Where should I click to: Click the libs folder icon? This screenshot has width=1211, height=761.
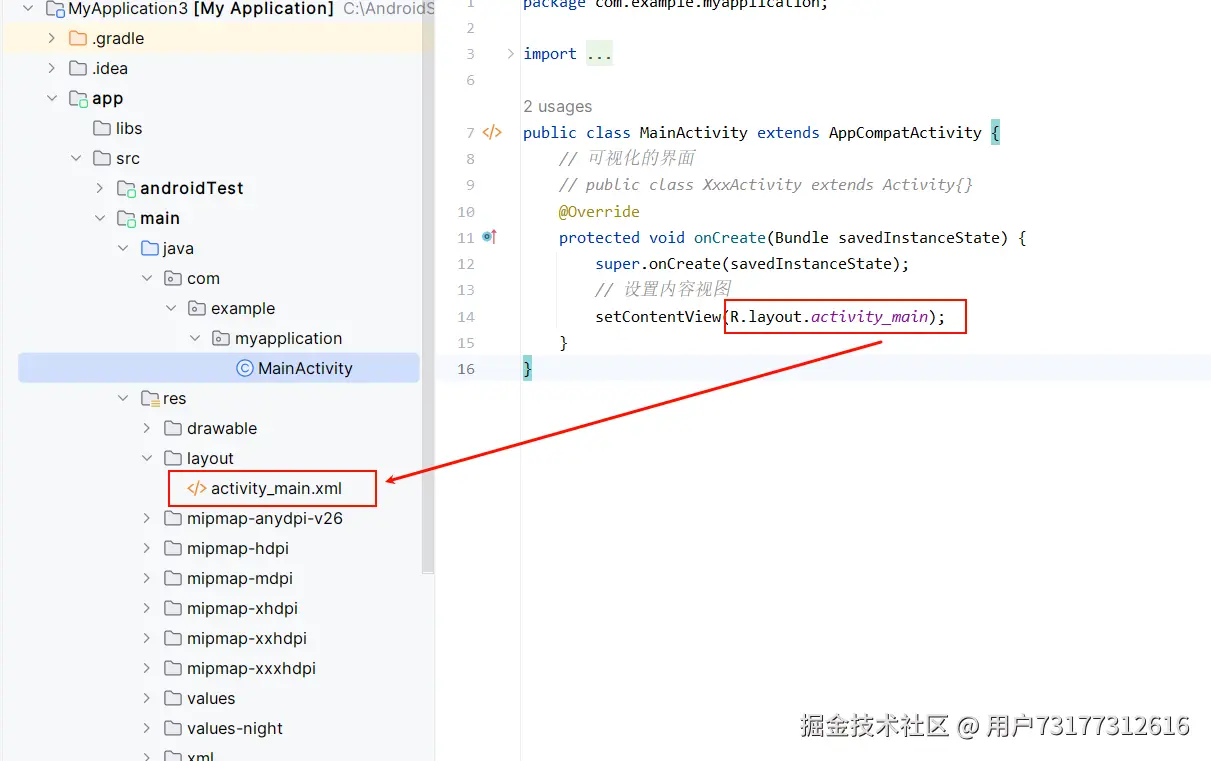(102, 128)
